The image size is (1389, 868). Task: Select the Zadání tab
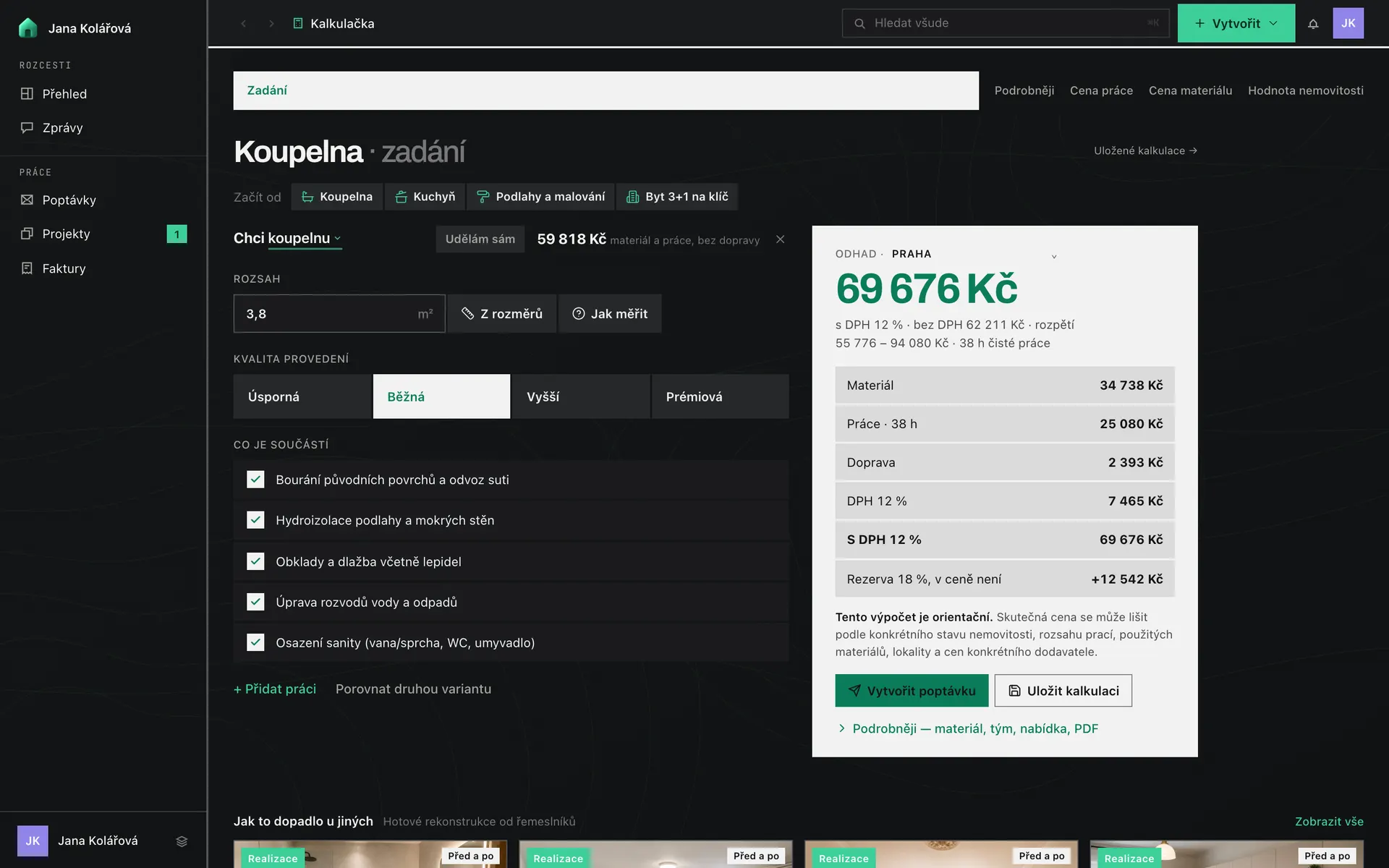point(606,90)
